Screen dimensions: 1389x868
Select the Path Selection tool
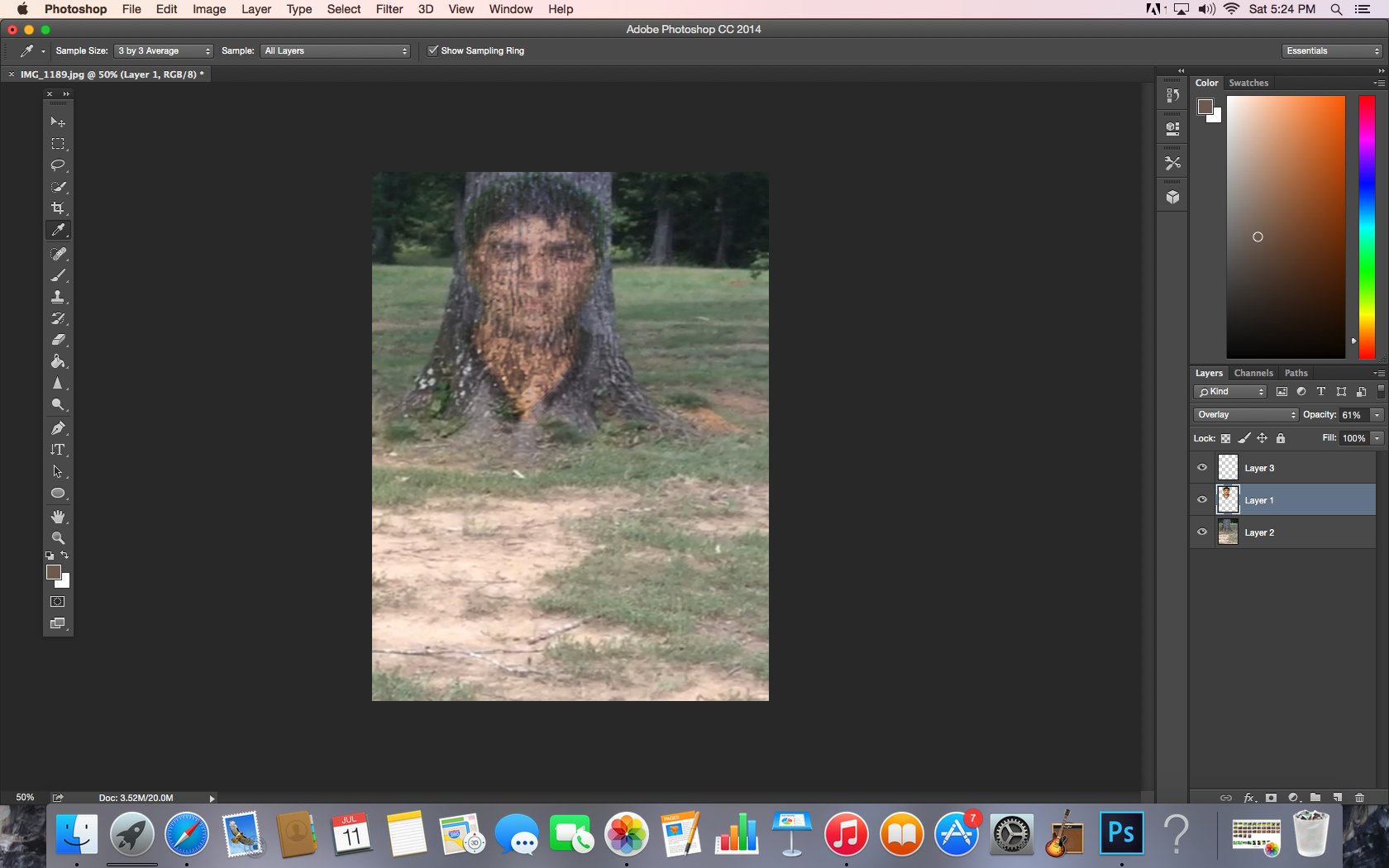click(58, 471)
